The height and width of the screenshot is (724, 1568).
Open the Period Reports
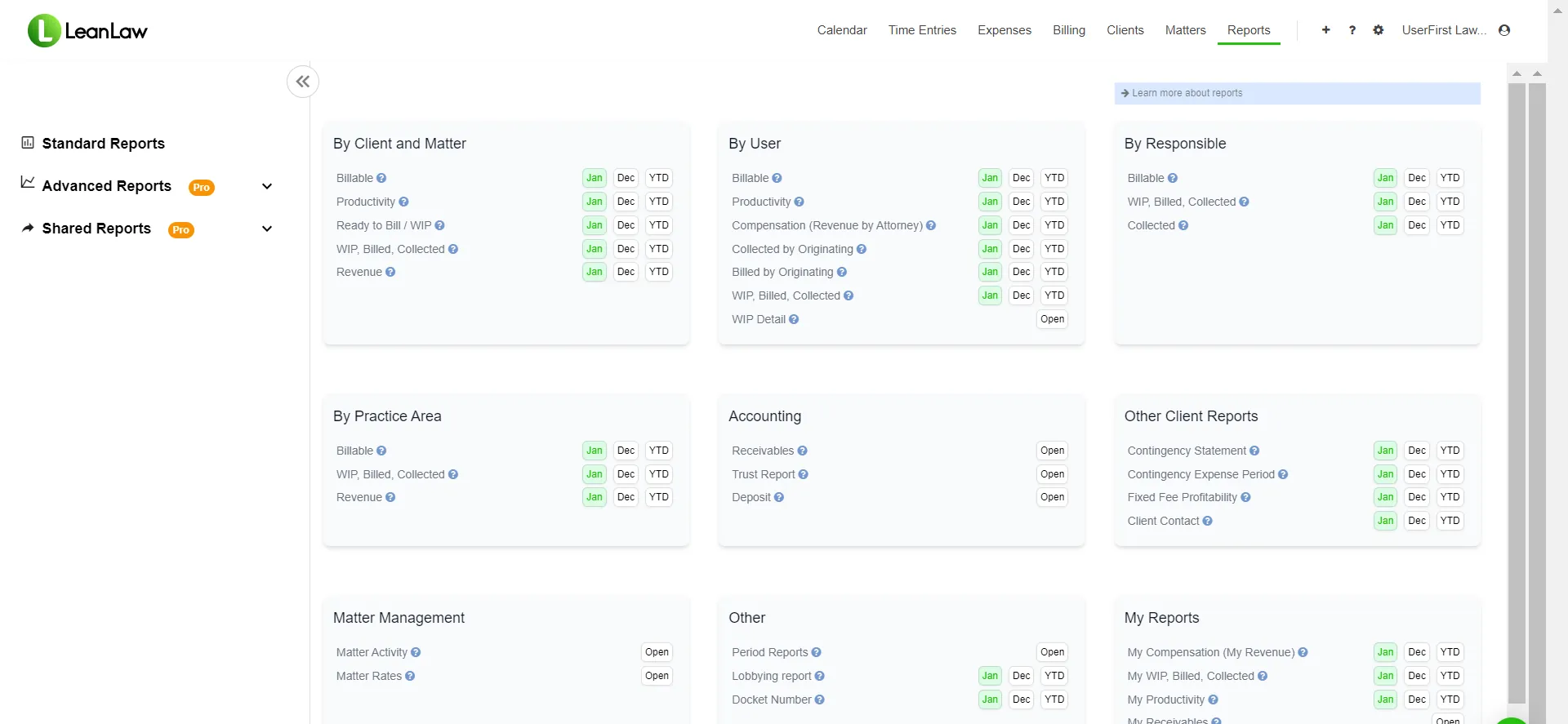(1053, 652)
